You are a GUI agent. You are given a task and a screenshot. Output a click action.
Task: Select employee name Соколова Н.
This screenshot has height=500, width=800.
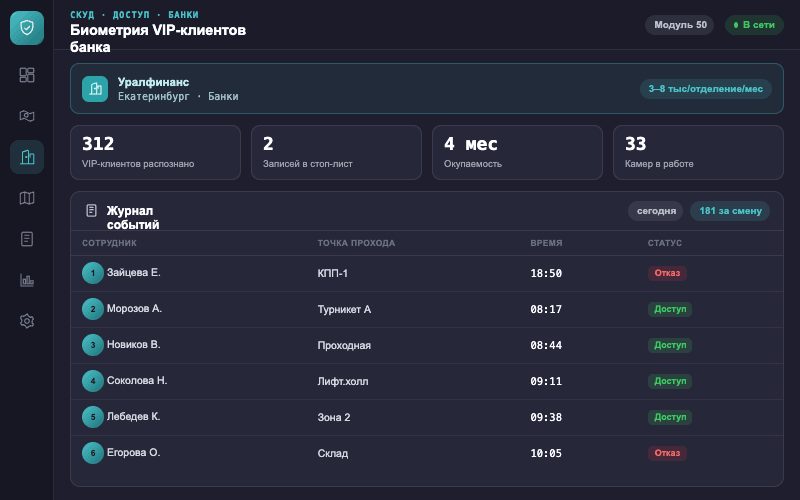(137, 381)
